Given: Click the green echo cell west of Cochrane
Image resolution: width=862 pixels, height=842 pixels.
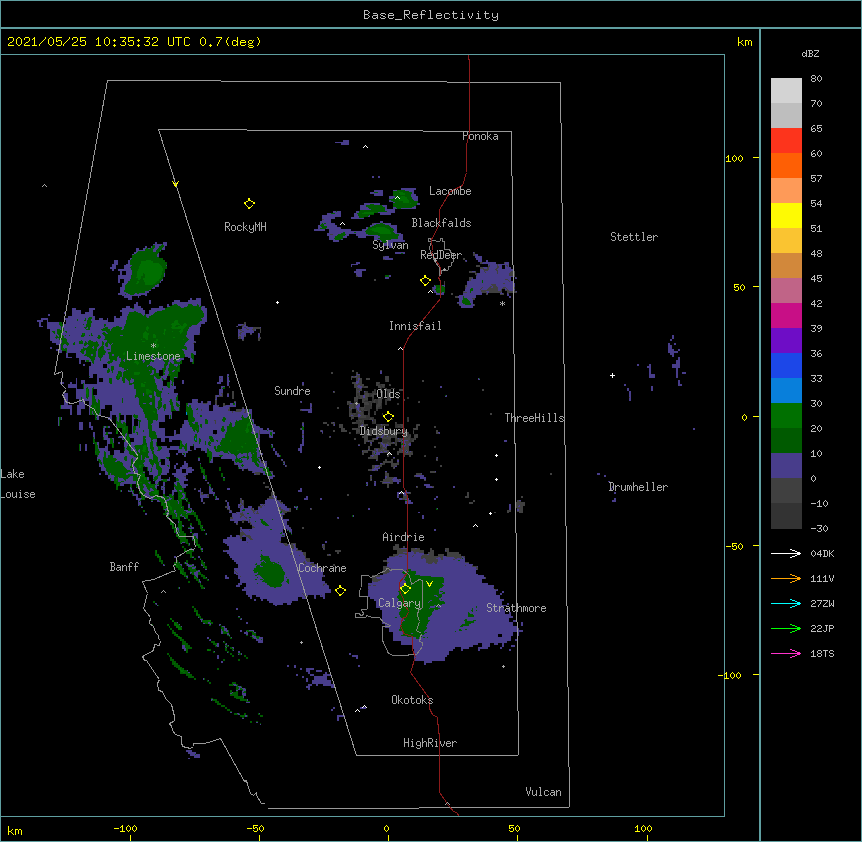Looking at the screenshot, I should pyautogui.click(x=270, y=572).
